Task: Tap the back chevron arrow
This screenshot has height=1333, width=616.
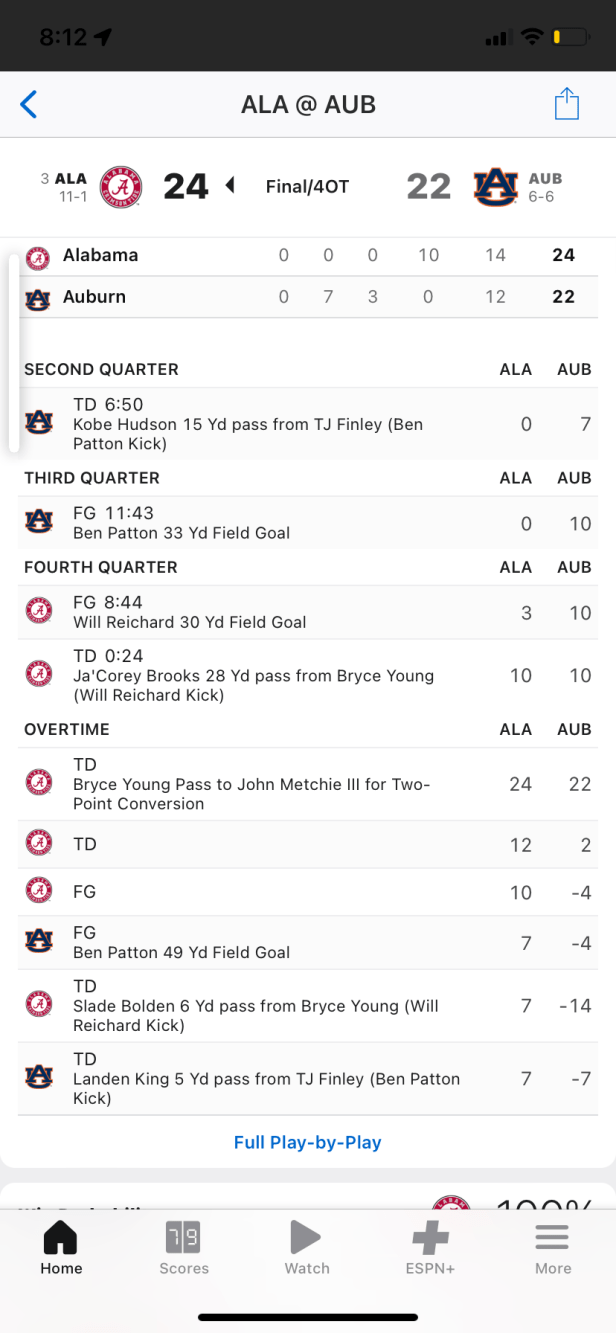Action: [x=29, y=104]
